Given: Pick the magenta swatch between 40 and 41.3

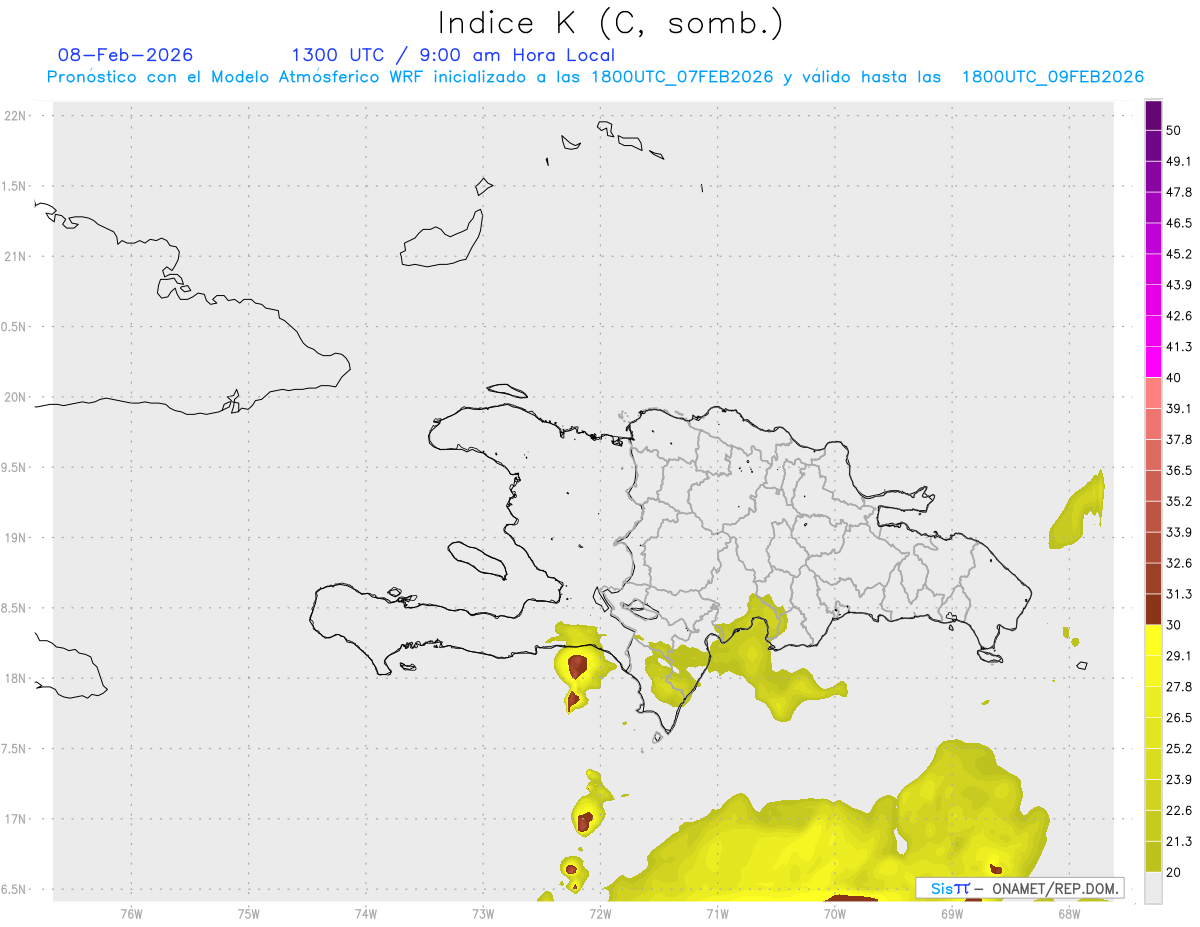Looking at the screenshot, I should click(1154, 362).
